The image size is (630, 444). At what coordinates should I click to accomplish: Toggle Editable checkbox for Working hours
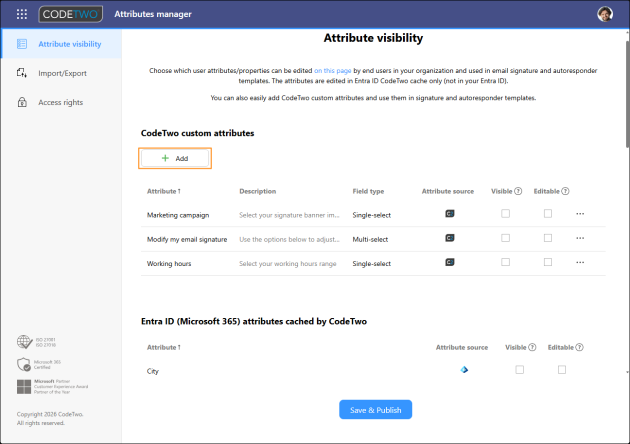[x=548, y=262]
